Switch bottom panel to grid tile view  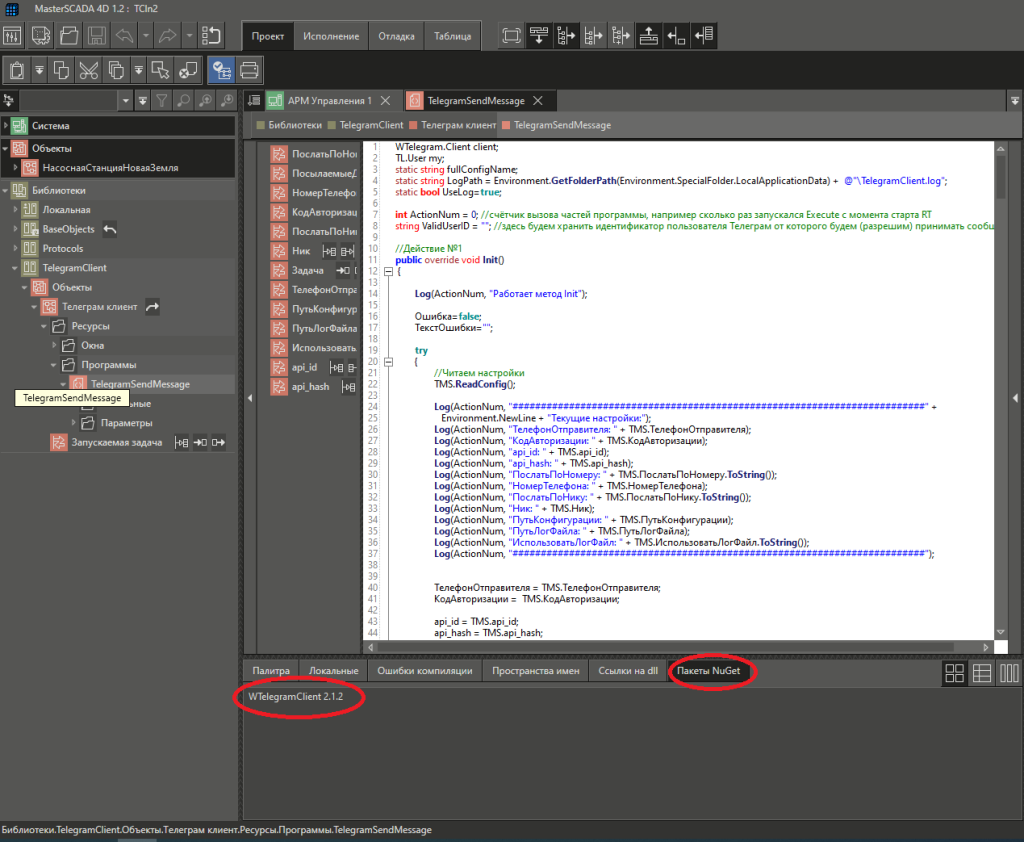click(955, 673)
